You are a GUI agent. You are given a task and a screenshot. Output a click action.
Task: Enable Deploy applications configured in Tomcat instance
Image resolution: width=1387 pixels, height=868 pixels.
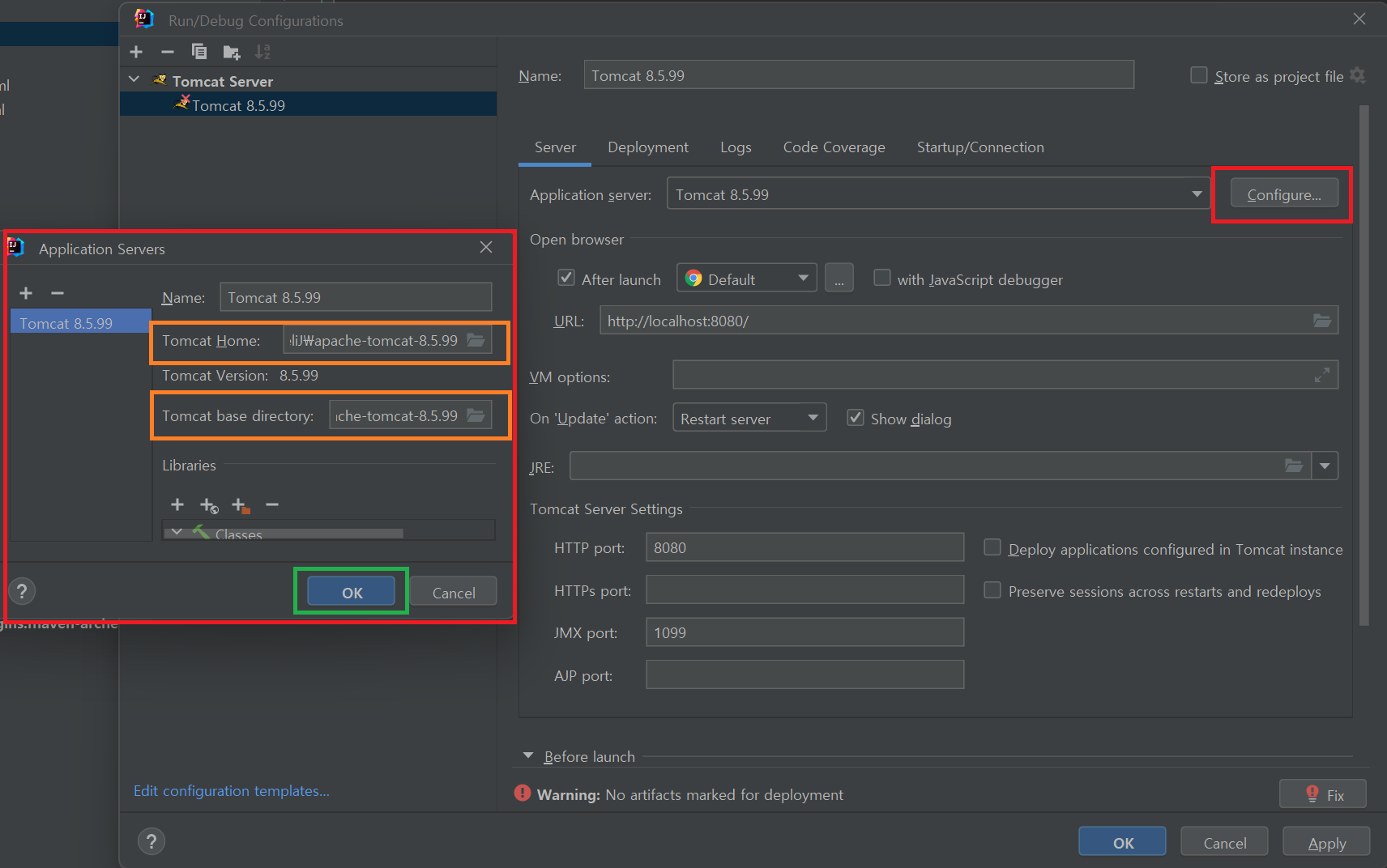pyautogui.click(x=992, y=547)
